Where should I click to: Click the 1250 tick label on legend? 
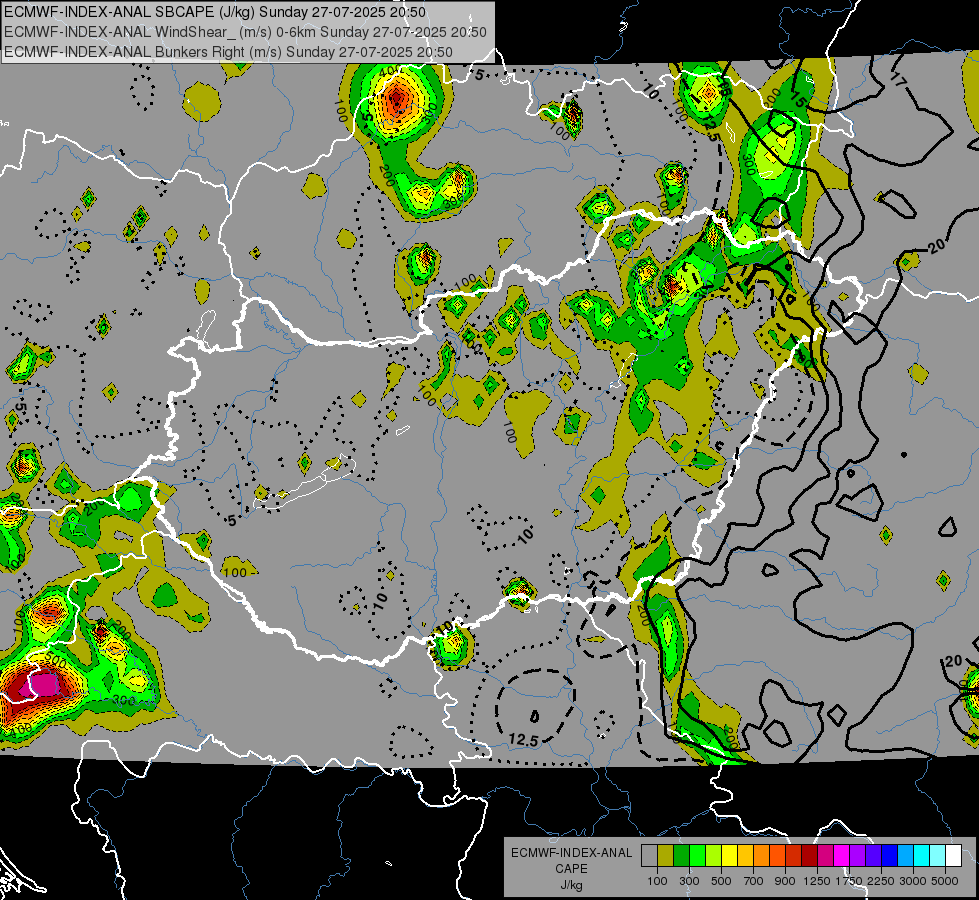817,881
